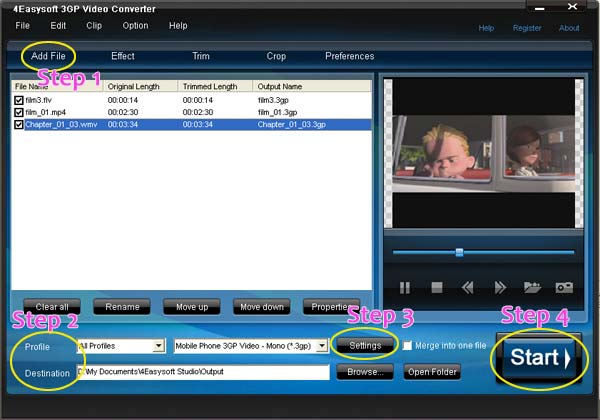Select the film3.flv row
600x420 pixels.
coord(191,100)
